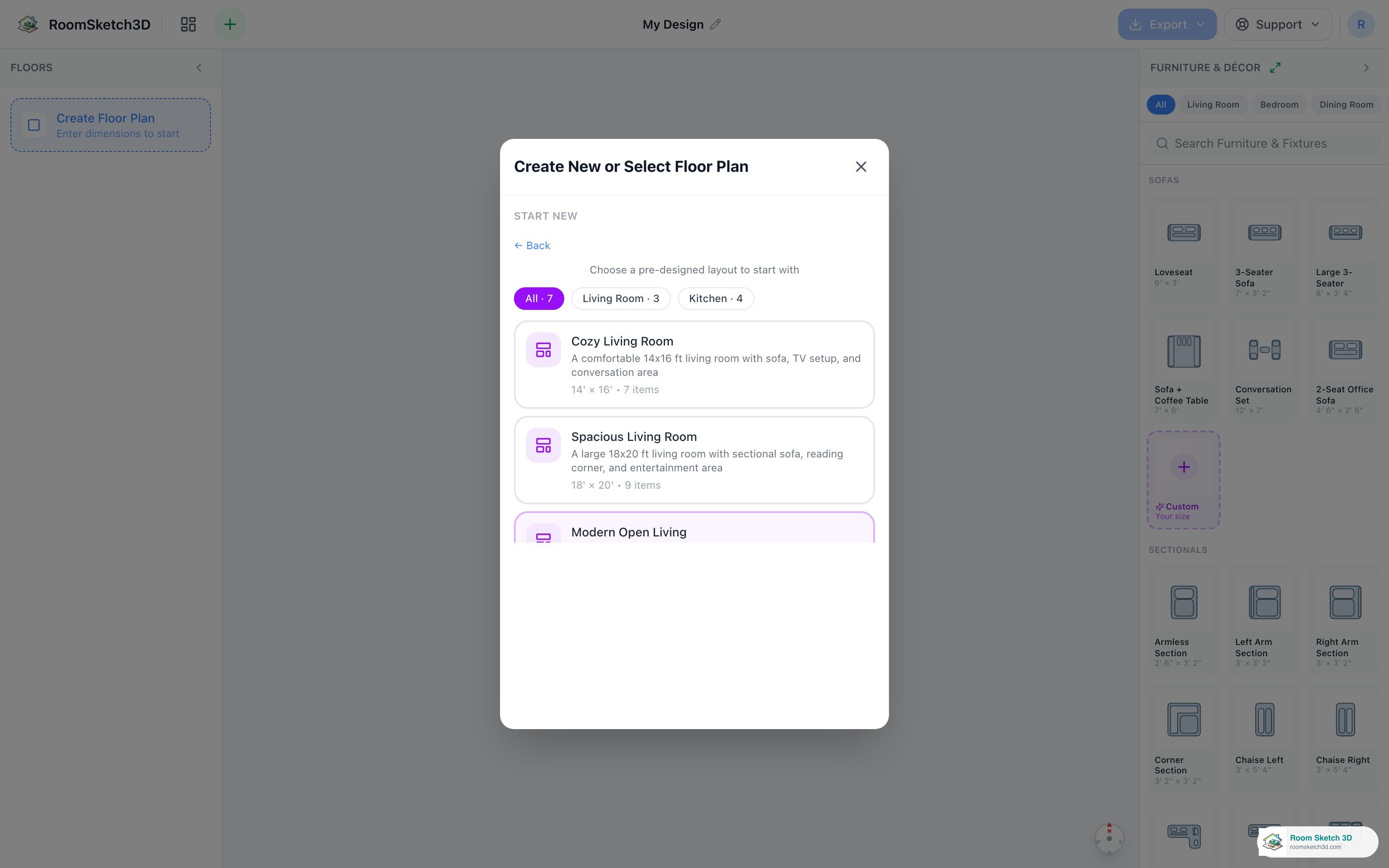Viewport: 1389px width, 868px height.
Task: Select the All · 7 filter
Action: (538, 299)
